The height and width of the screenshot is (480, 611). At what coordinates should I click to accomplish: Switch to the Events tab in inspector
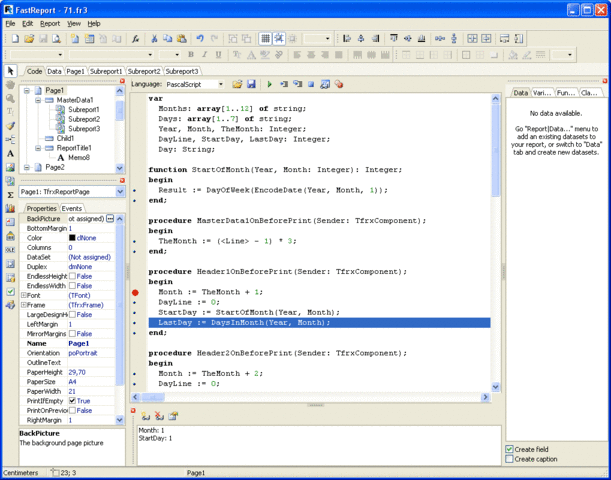tap(72, 208)
